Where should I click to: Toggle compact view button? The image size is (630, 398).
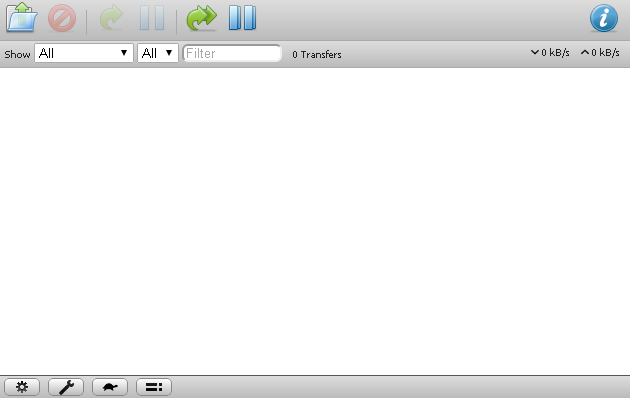pos(154,387)
